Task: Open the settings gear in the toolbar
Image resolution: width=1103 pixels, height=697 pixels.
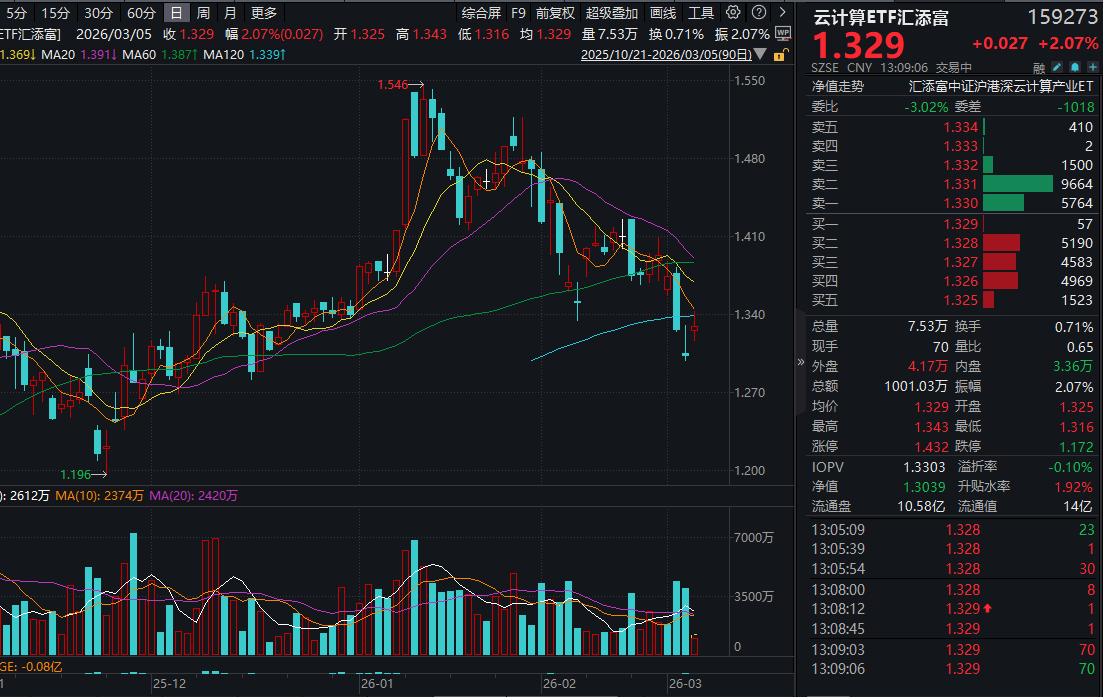Action: coord(731,12)
